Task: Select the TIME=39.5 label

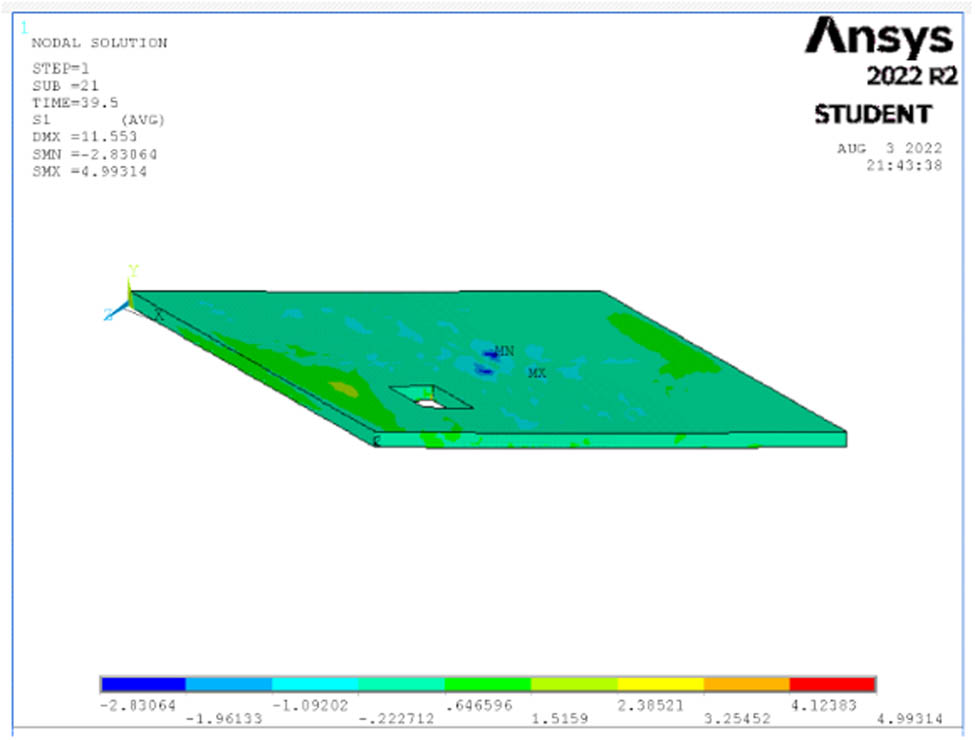Action: coord(72,103)
